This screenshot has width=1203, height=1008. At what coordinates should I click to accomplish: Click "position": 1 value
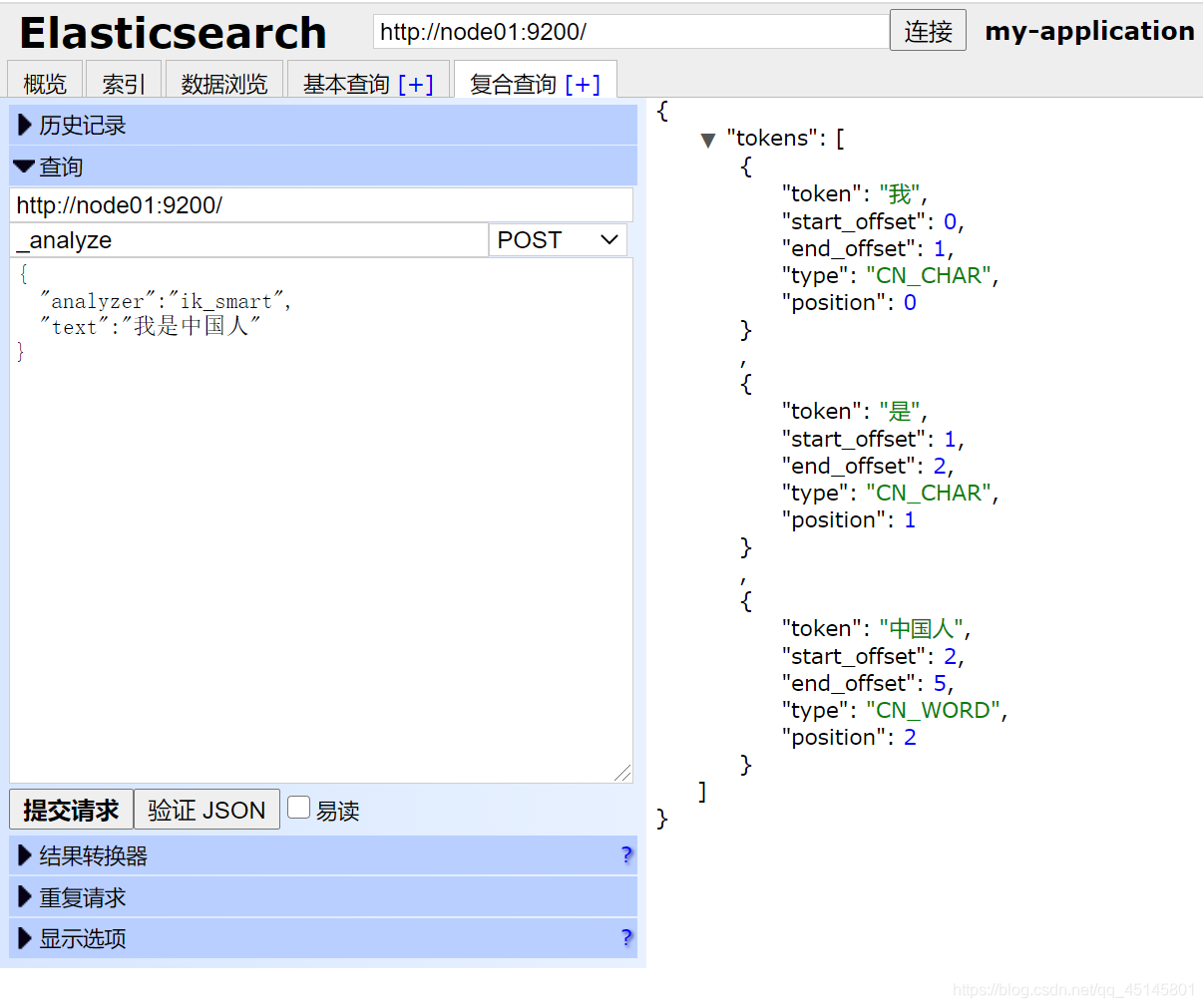910,519
